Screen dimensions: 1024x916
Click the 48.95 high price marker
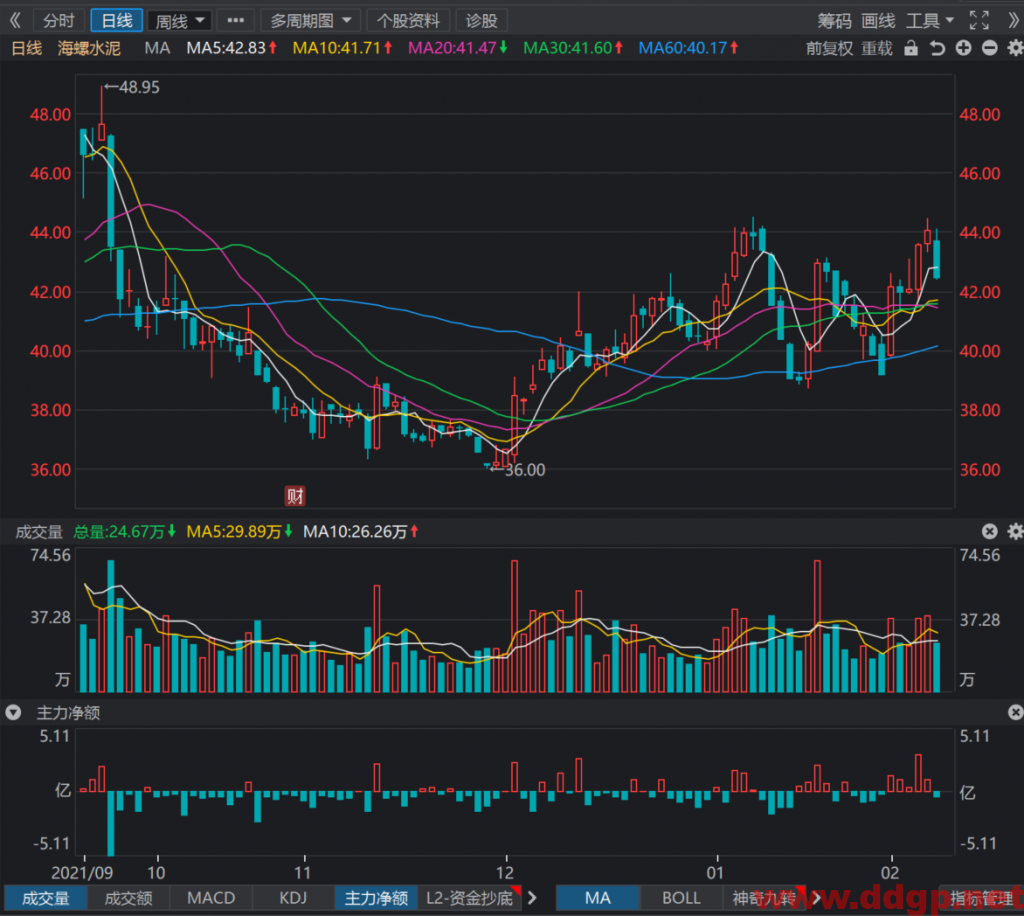[x=133, y=87]
